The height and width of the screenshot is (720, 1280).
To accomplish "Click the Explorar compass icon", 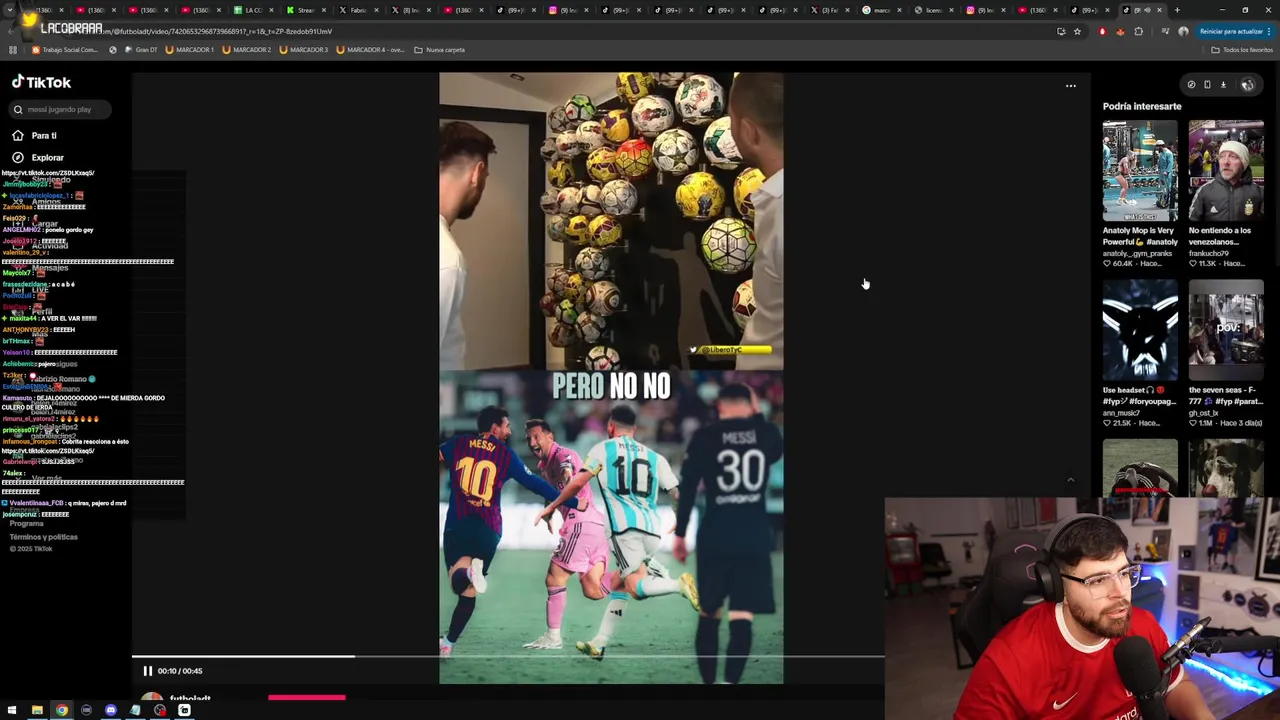I will point(18,158).
